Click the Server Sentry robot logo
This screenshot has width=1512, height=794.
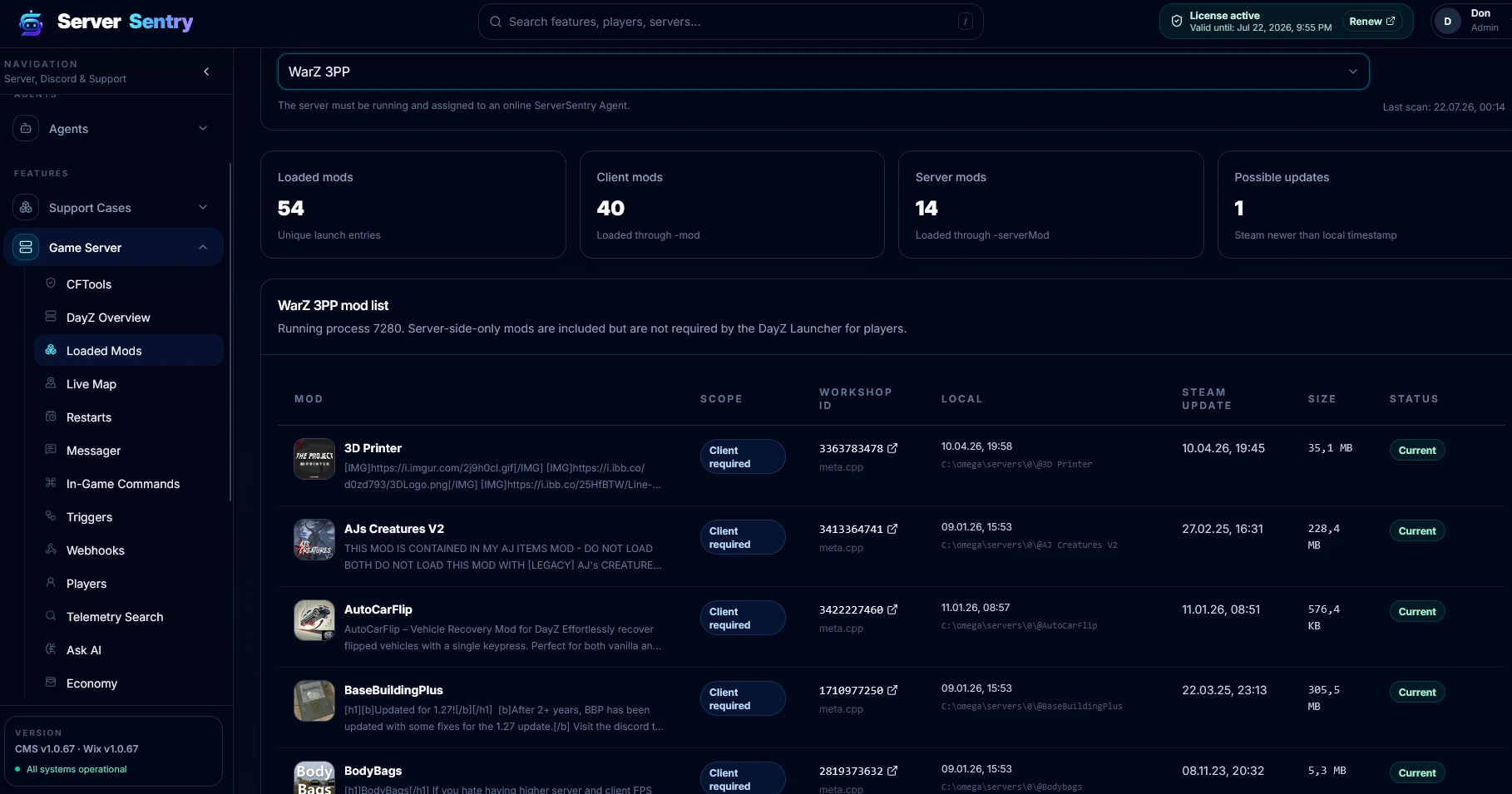coord(31,22)
